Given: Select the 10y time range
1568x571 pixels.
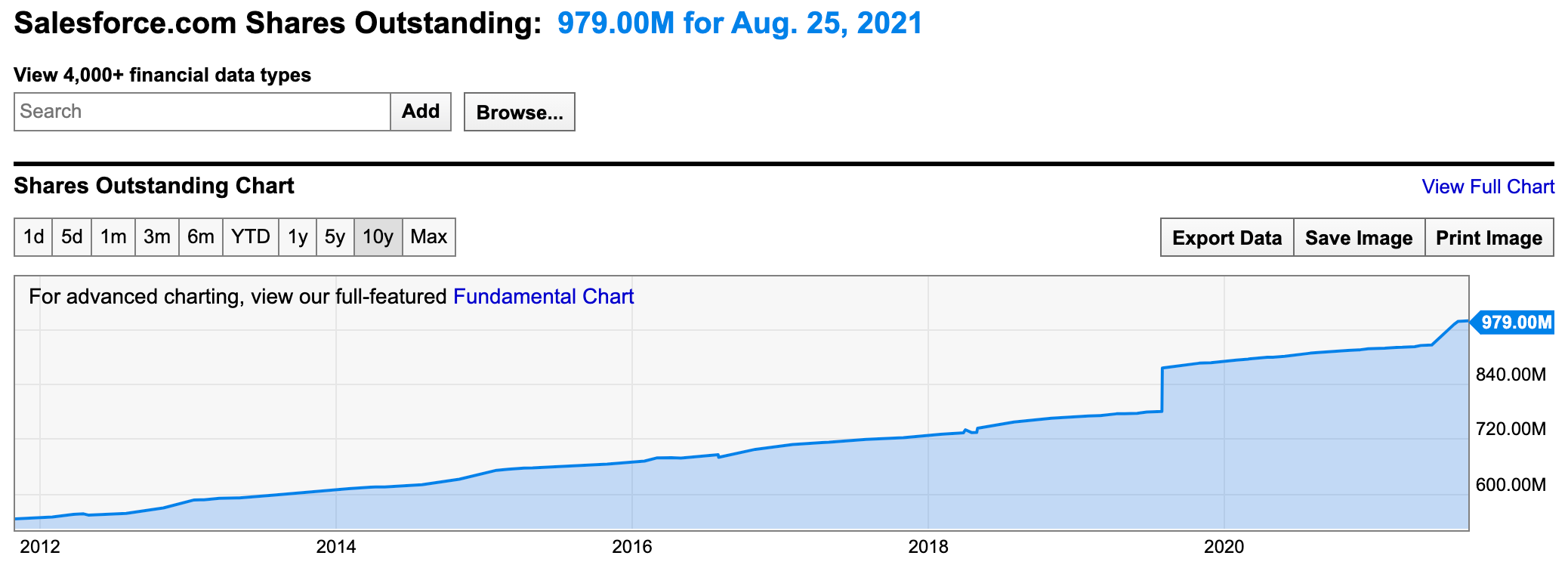Looking at the screenshot, I should (378, 237).
